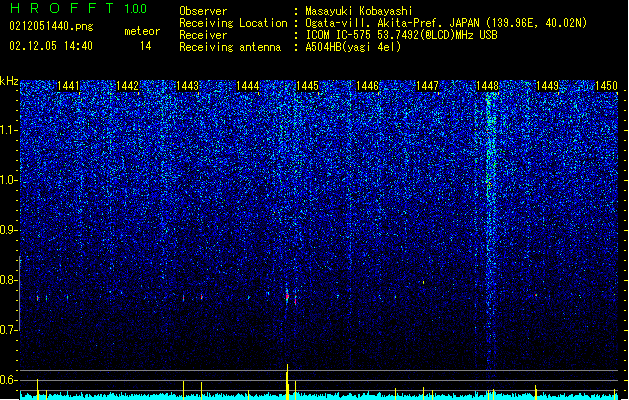Click the 1442 time marker
The width and height of the screenshot is (629, 400).
pos(127,86)
